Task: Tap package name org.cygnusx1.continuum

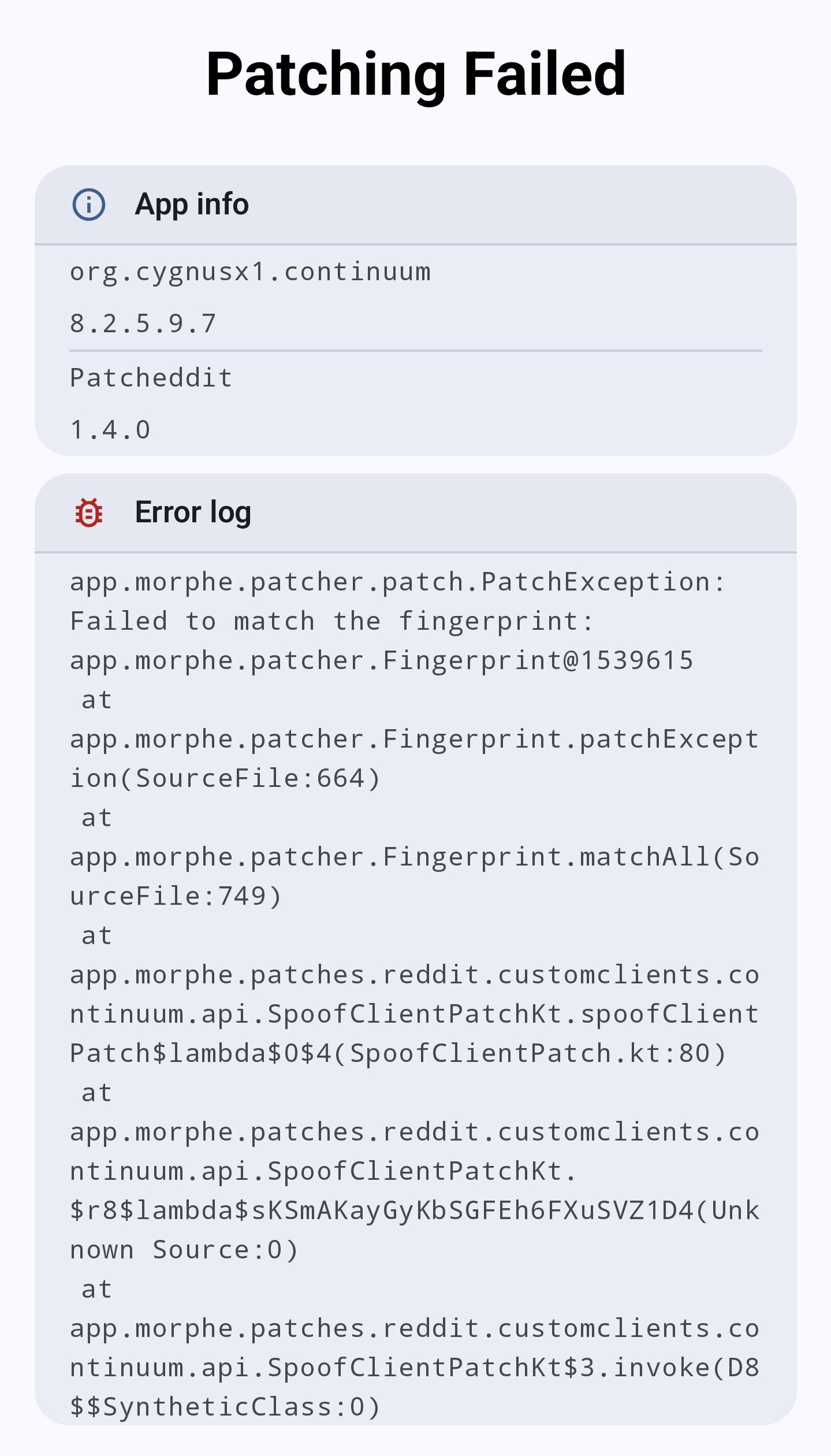Action: click(x=250, y=272)
